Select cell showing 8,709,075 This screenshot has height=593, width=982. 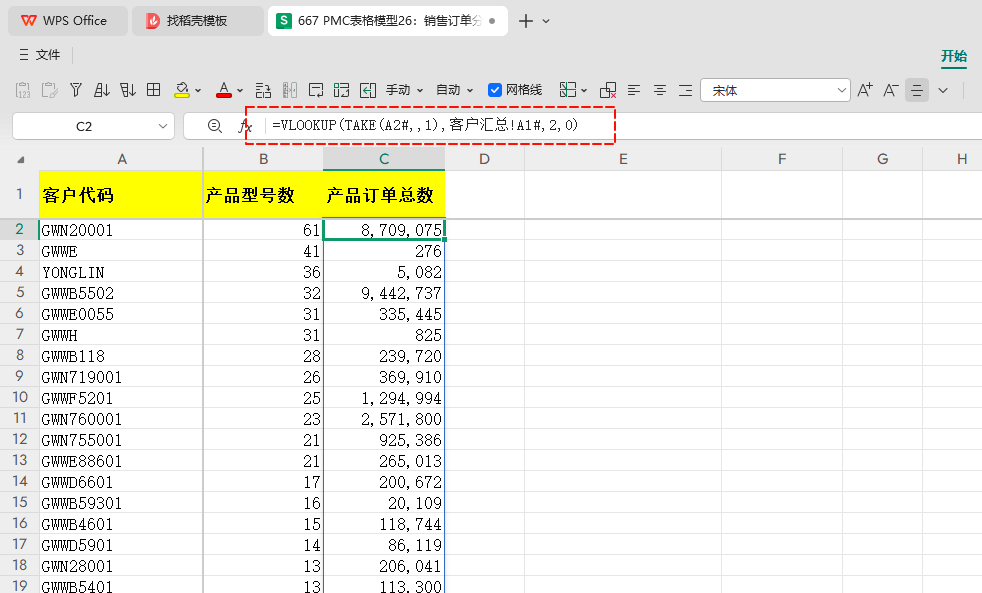[x=384, y=230]
